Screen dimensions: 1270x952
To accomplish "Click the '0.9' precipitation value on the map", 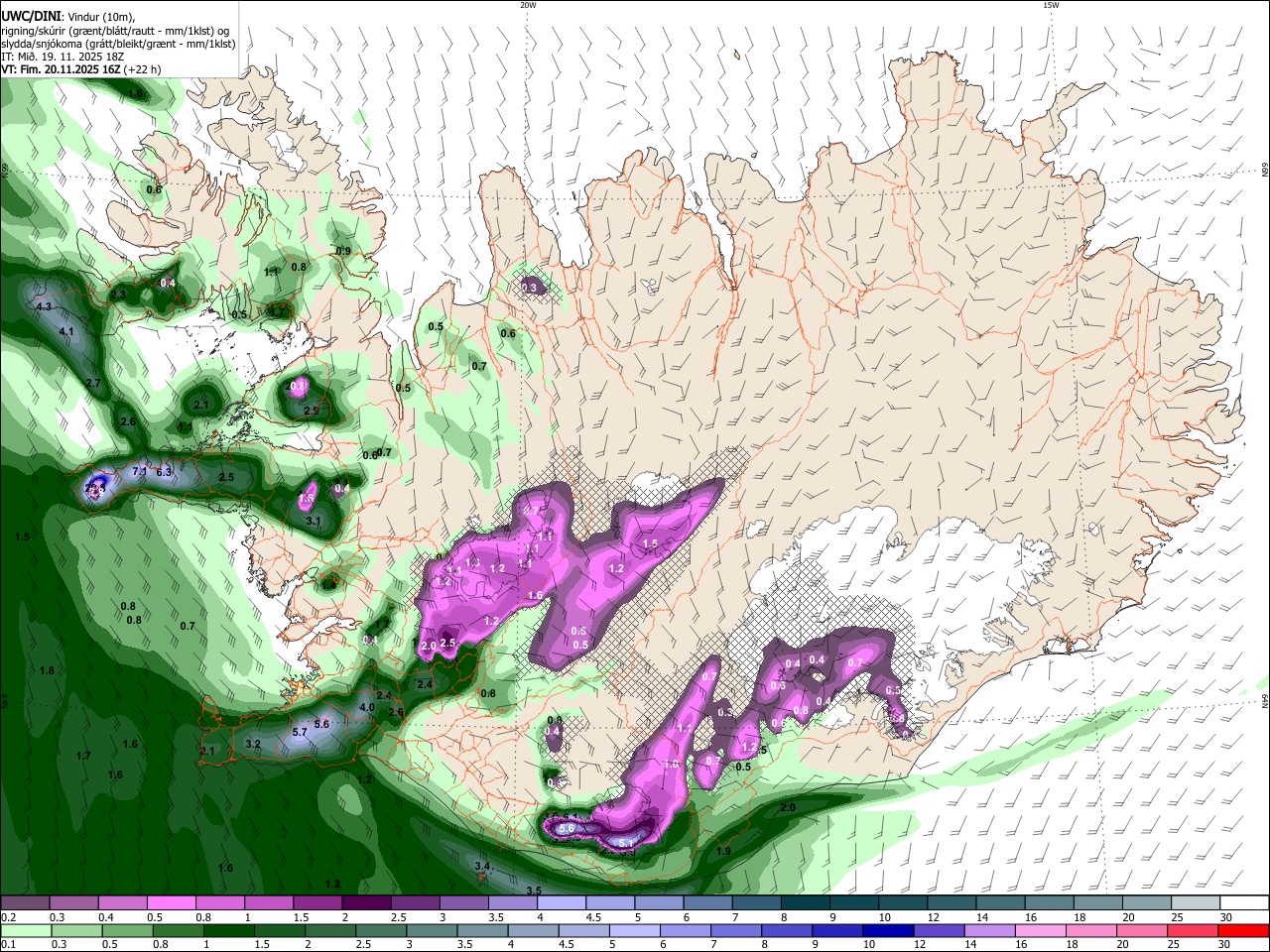I will click(343, 251).
